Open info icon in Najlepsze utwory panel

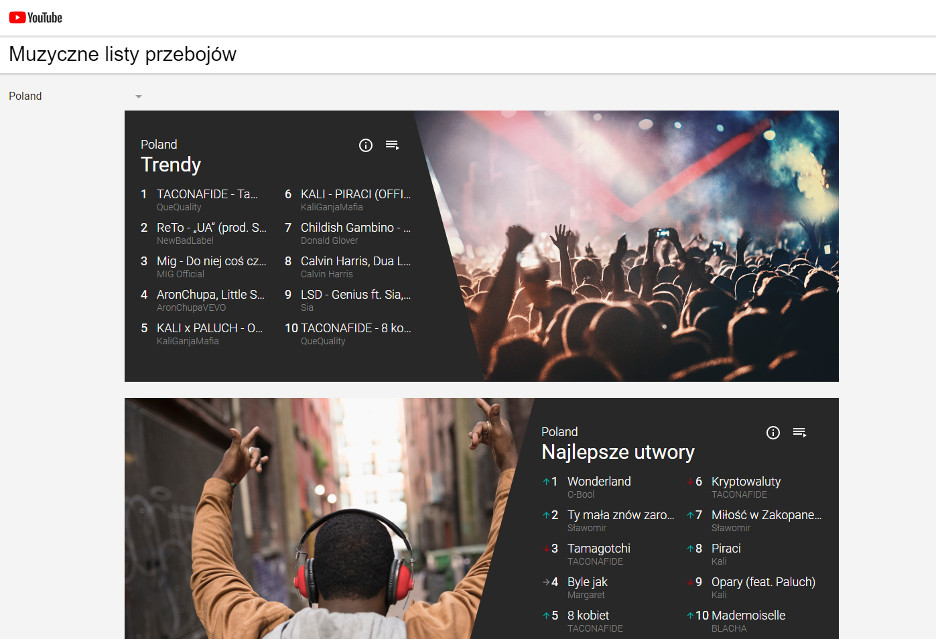772,432
